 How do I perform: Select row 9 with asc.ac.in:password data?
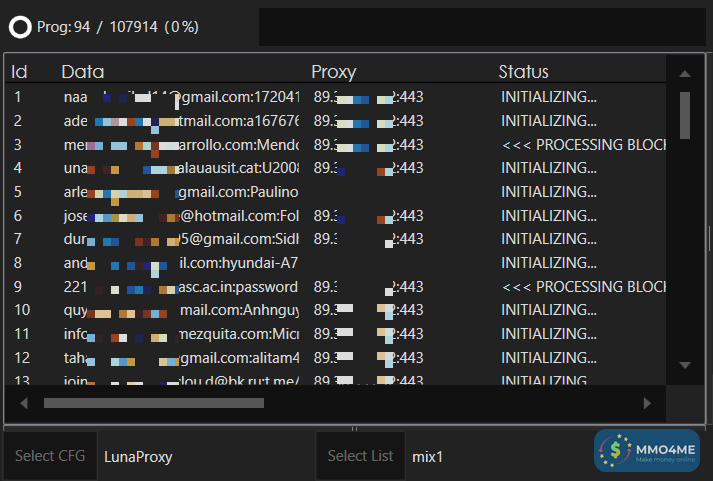(335, 287)
